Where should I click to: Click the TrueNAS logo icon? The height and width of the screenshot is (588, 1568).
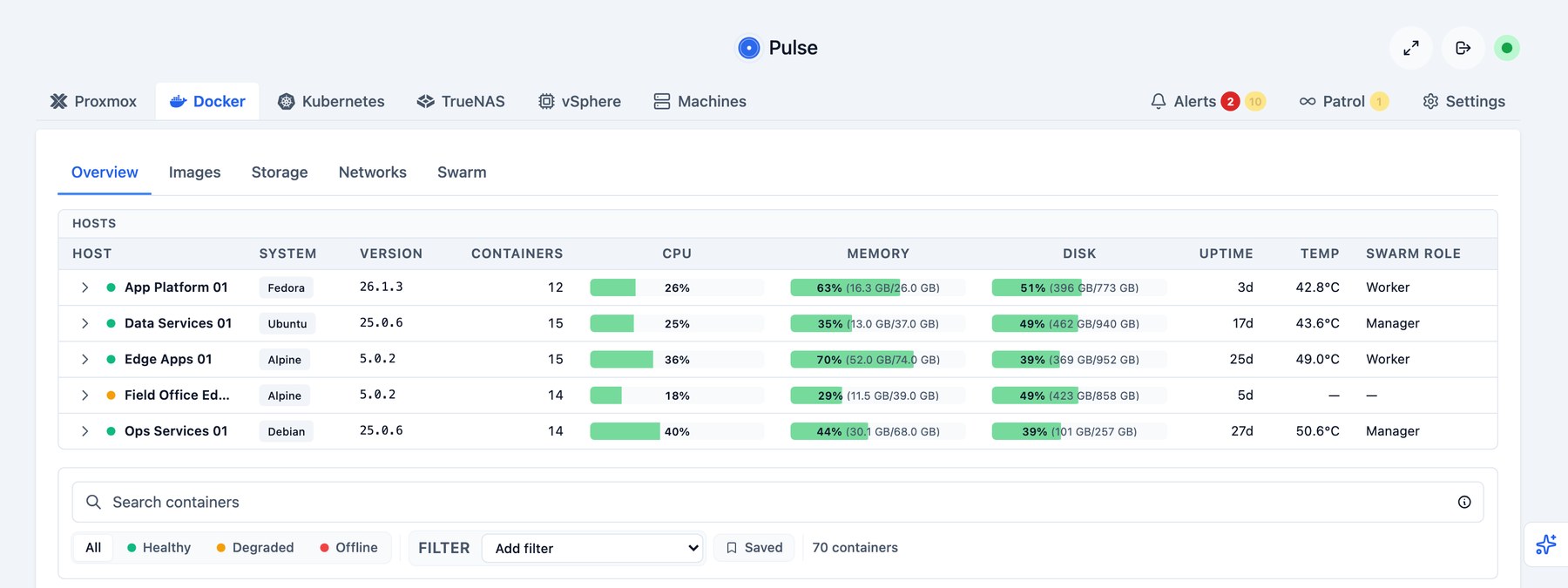[x=425, y=102]
